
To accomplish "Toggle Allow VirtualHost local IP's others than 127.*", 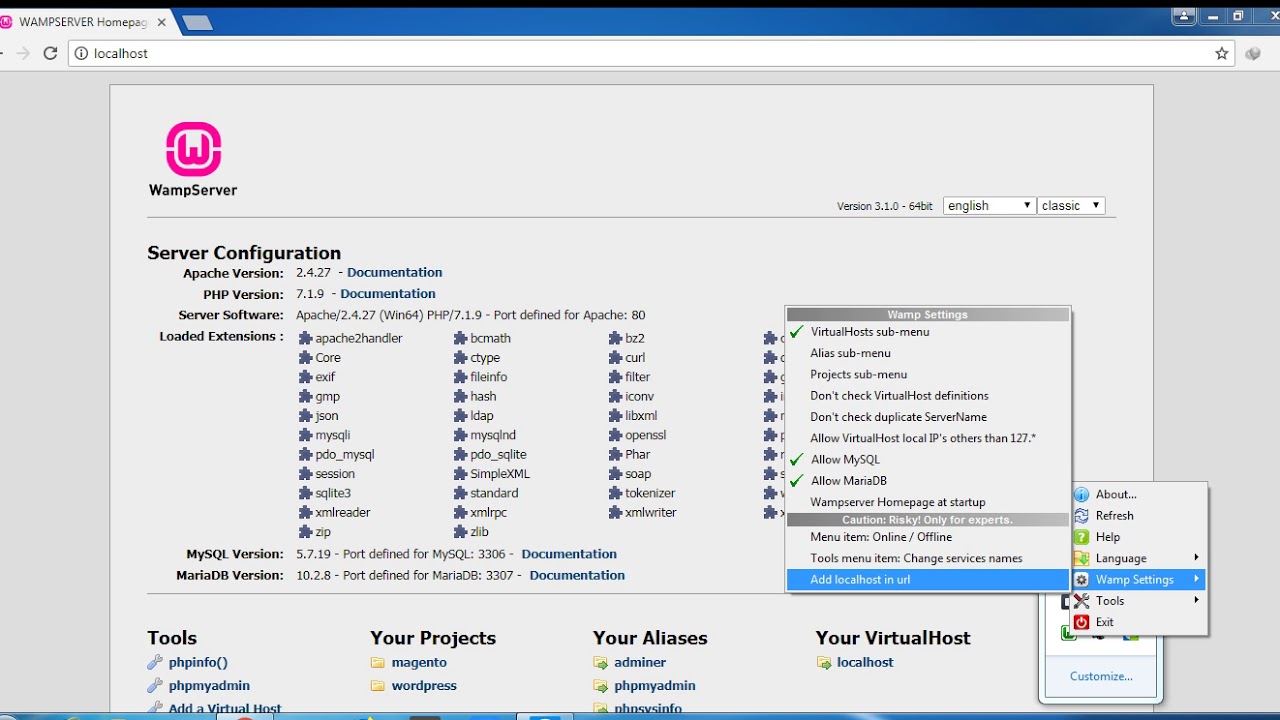I will coord(928,438).
